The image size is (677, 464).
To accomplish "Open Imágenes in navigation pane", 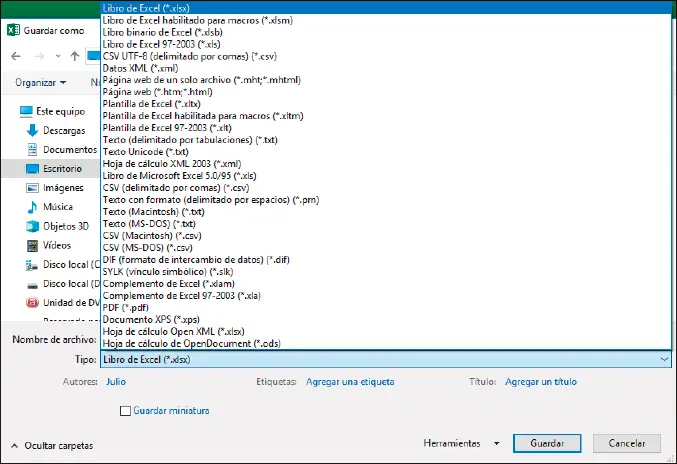I will 63,188.
